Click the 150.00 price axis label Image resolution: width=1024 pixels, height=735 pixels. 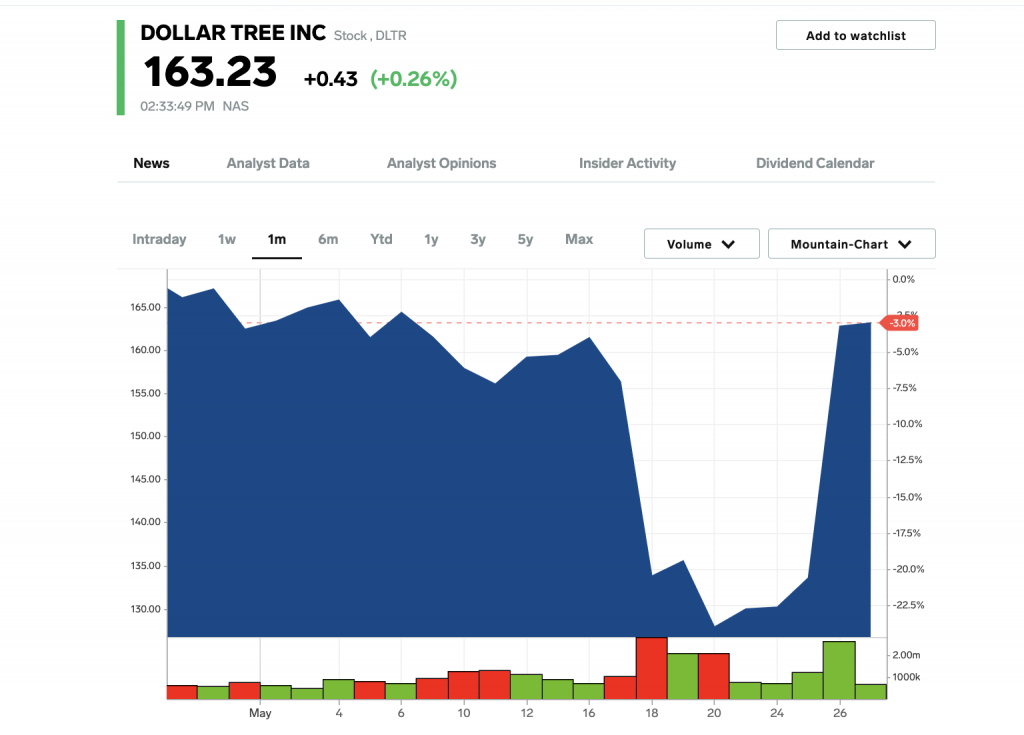(145, 436)
